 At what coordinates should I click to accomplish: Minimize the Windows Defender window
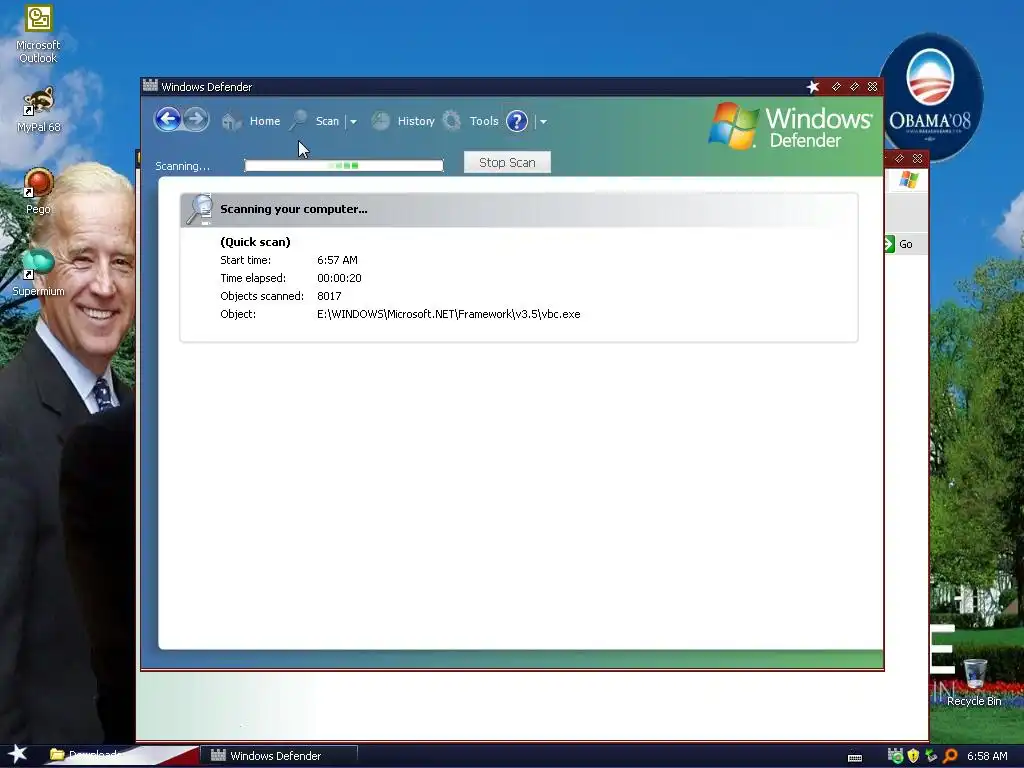click(836, 86)
